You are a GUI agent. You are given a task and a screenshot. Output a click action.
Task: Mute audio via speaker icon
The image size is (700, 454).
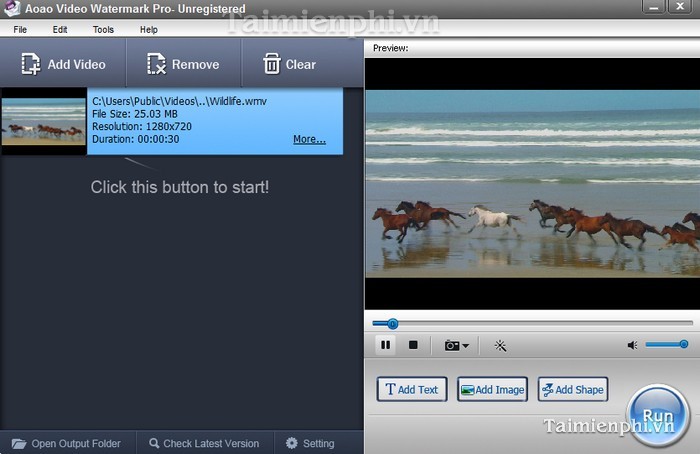(x=632, y=345)
